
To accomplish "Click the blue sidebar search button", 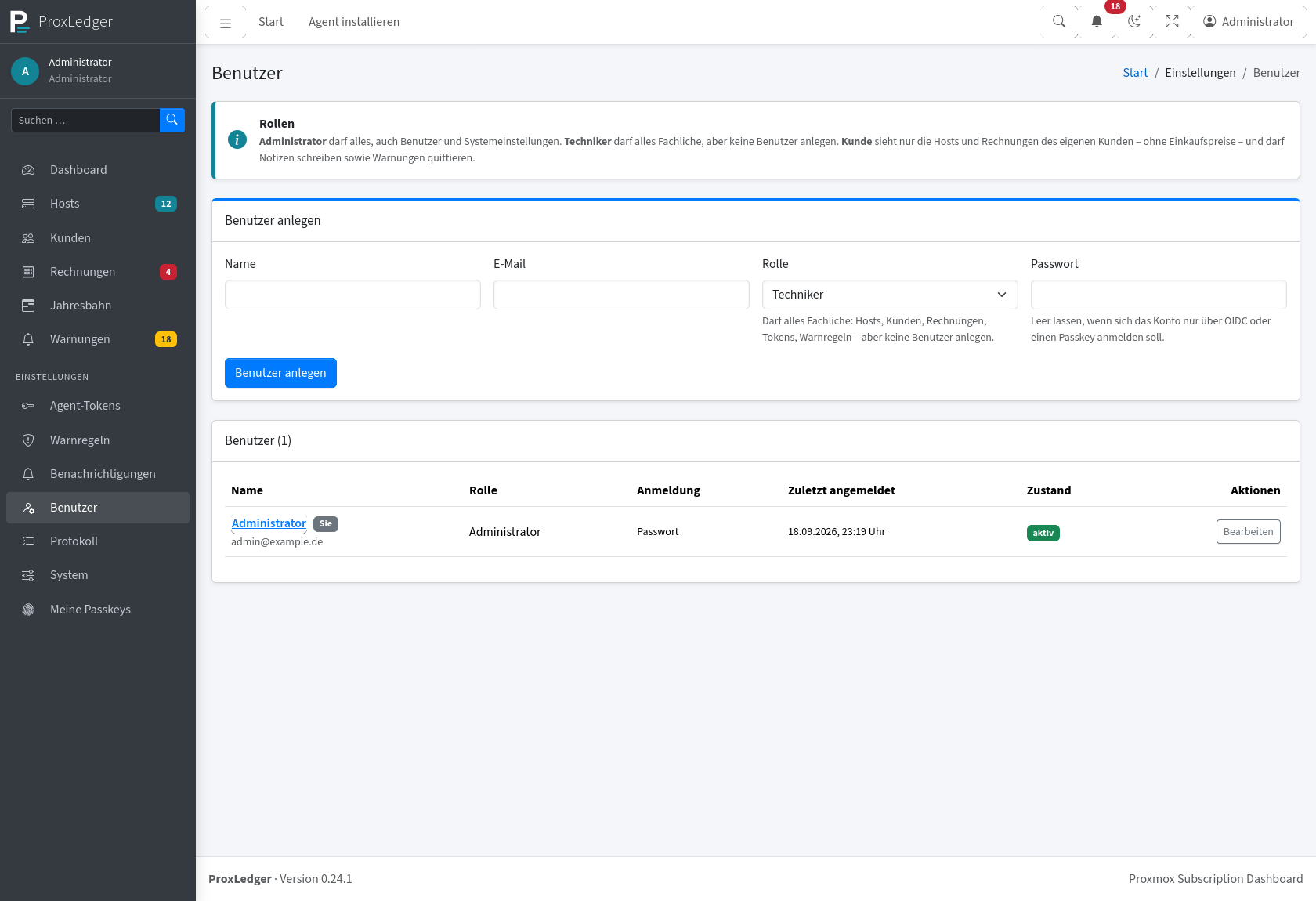I will pyautogui.click(x=172, y=120).
